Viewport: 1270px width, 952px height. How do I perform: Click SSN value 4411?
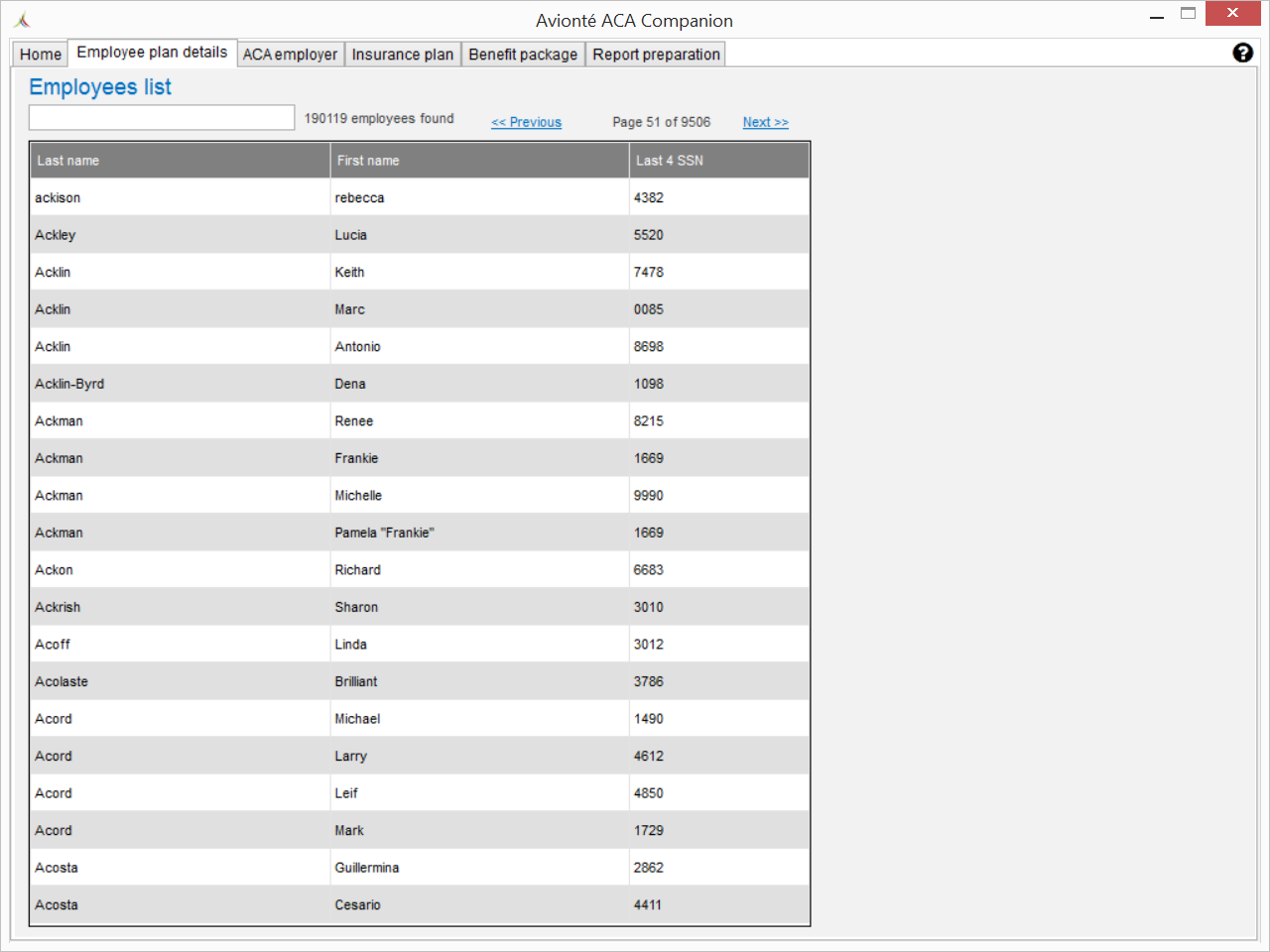click(648, 904)
